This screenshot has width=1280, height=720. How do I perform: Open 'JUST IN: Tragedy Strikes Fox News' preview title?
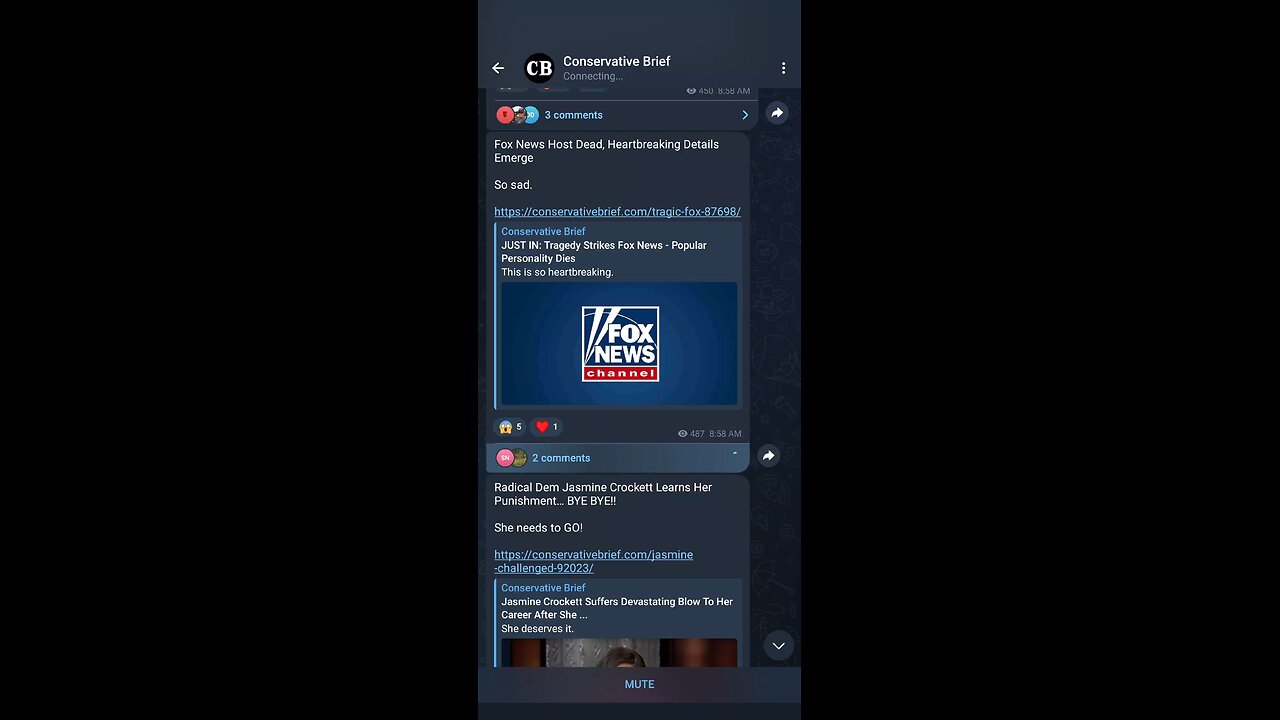604,252
